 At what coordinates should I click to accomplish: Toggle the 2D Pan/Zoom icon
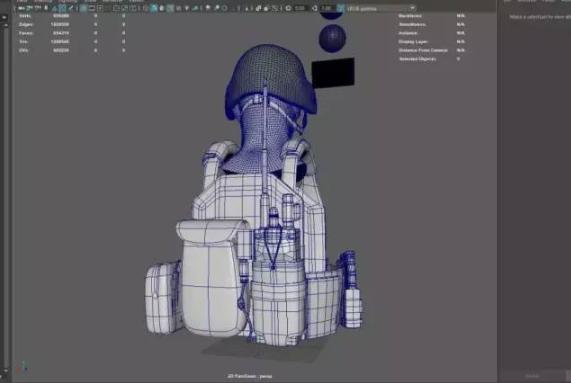pos(63,8)
